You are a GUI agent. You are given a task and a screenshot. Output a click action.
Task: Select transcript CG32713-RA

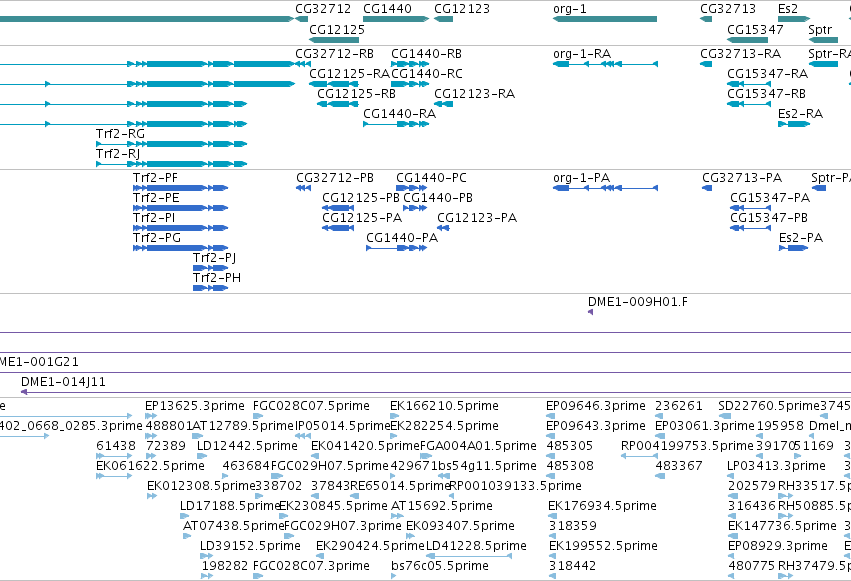click(706, 64)
